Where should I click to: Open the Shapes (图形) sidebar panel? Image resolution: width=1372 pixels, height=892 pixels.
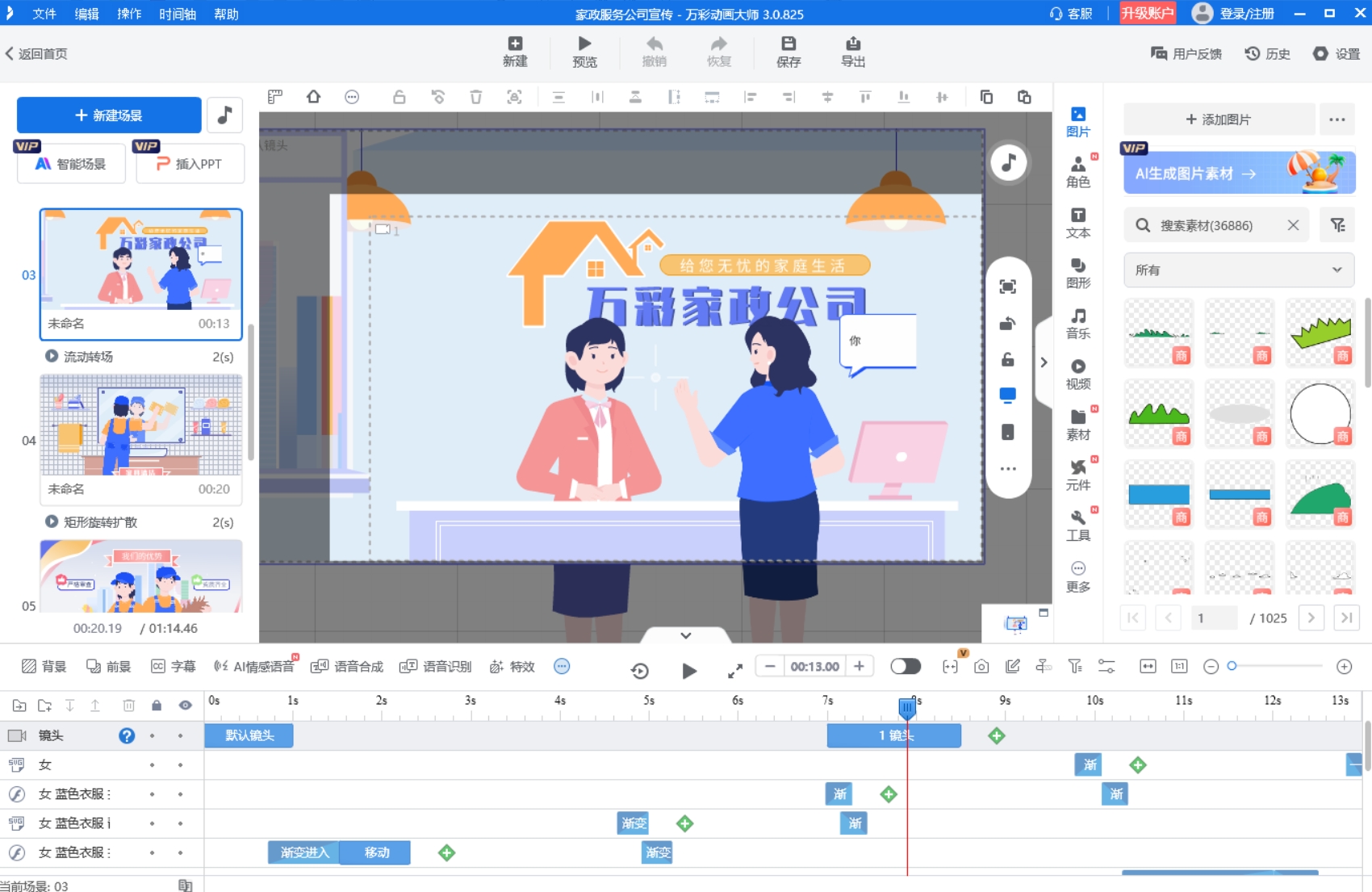point(1077,273)
